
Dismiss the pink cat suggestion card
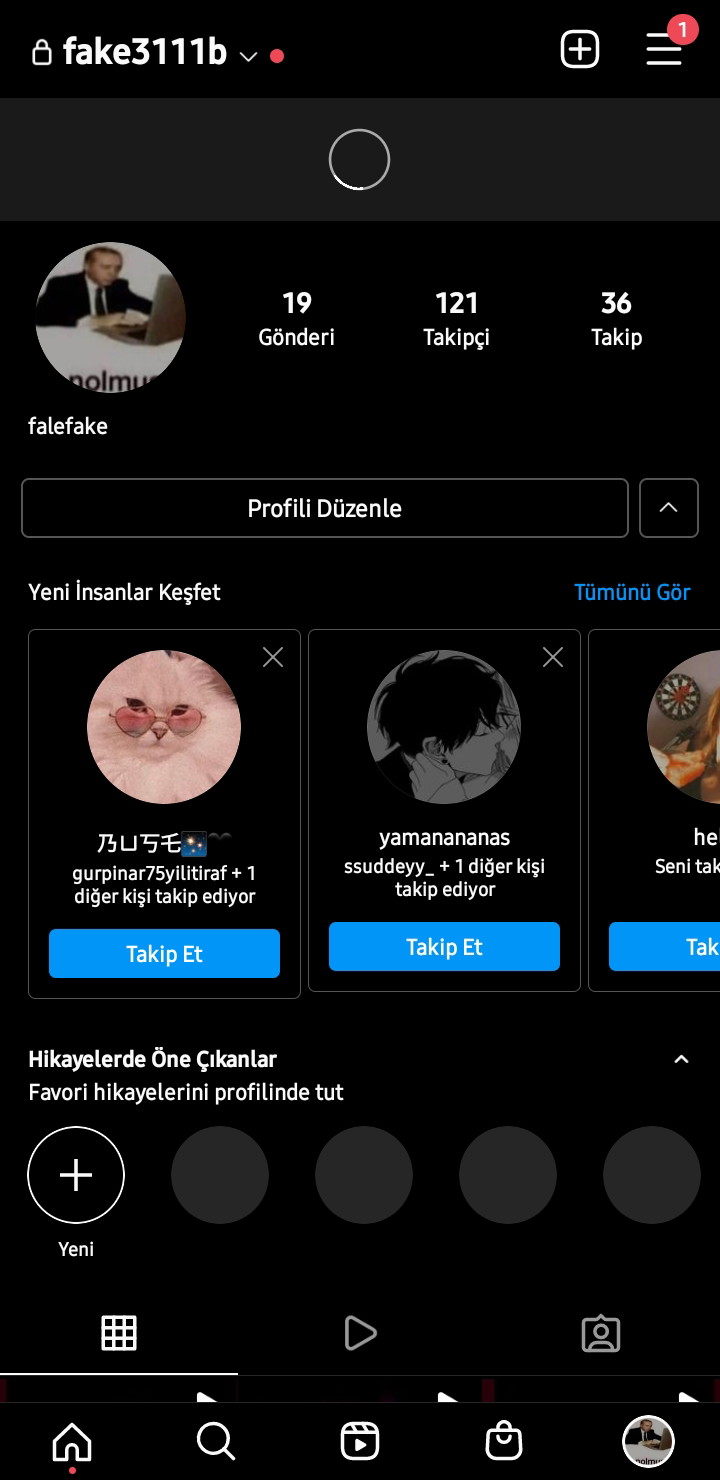tap(273, 657)
